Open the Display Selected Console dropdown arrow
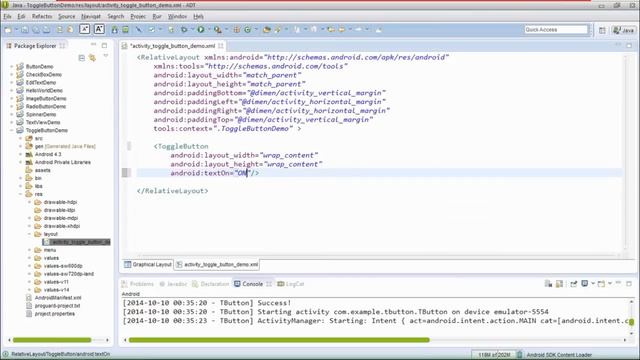Viewport: 640px width, 360px height. pos(593,283)
